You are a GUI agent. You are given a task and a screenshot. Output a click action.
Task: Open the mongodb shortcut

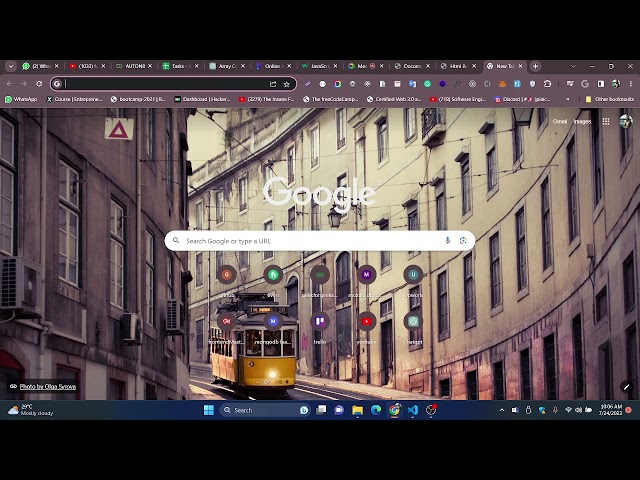point(273,328)
